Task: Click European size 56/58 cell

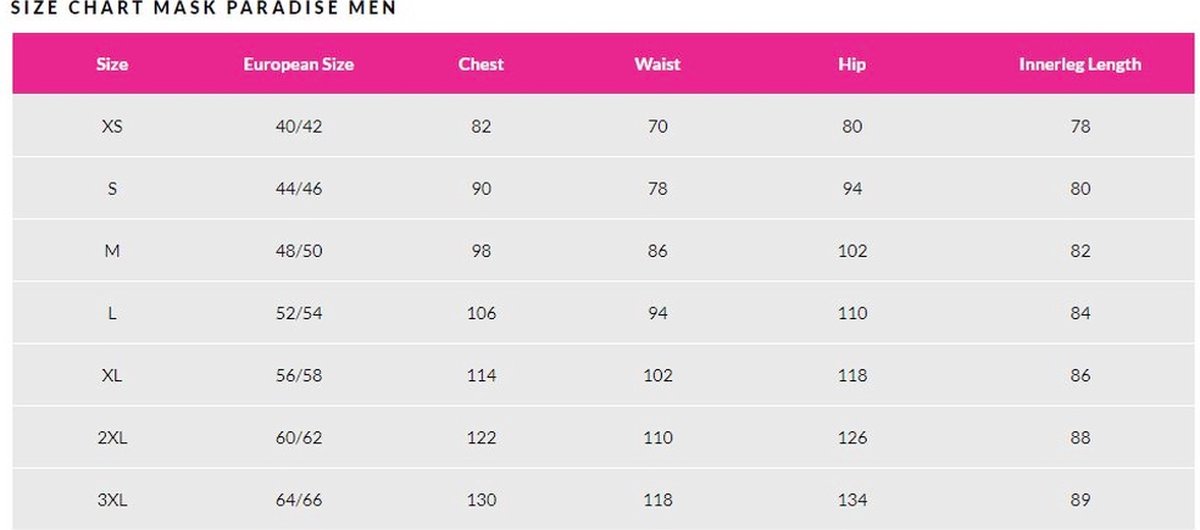Action: coord(298,376)
